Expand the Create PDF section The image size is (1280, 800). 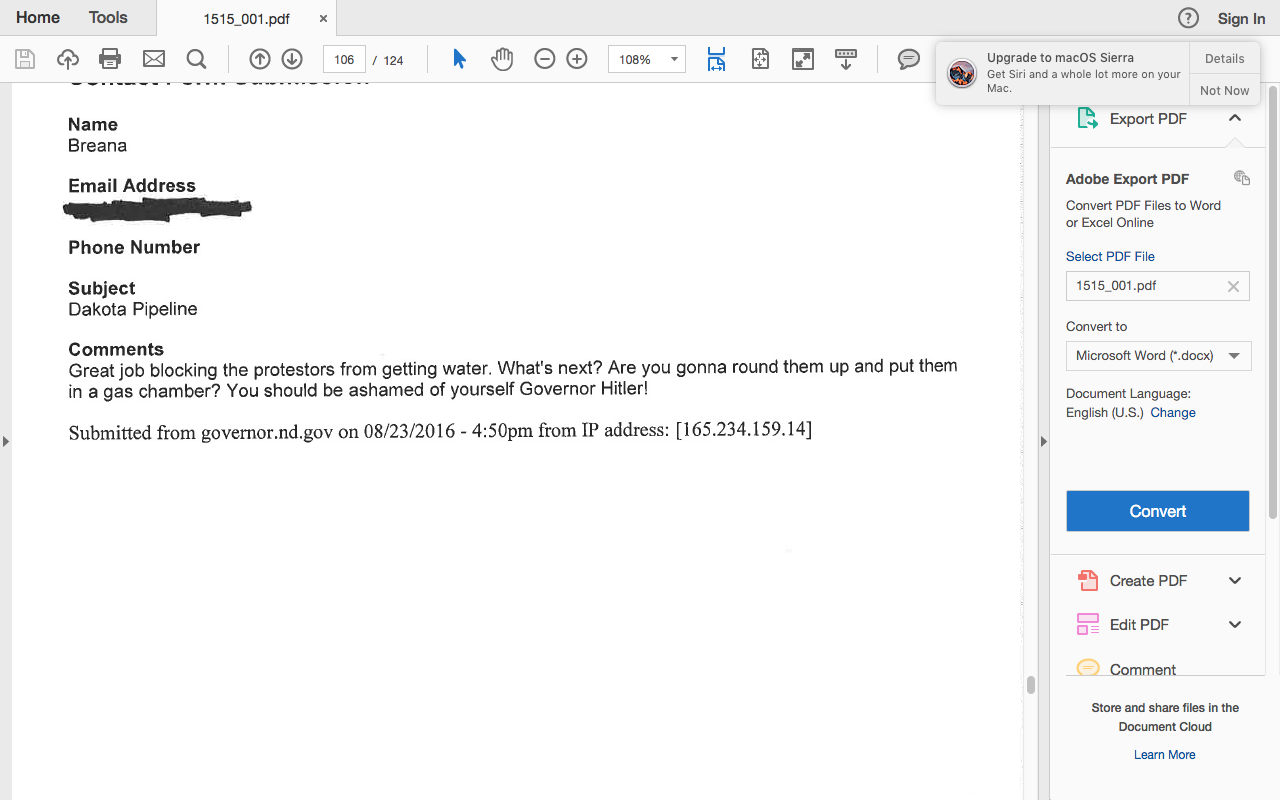tap(1234, 581)
